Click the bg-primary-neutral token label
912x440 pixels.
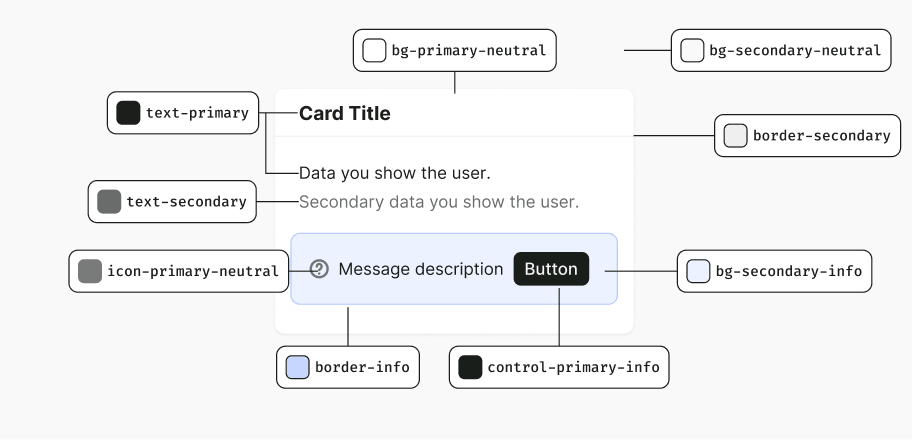pos(469,51)
